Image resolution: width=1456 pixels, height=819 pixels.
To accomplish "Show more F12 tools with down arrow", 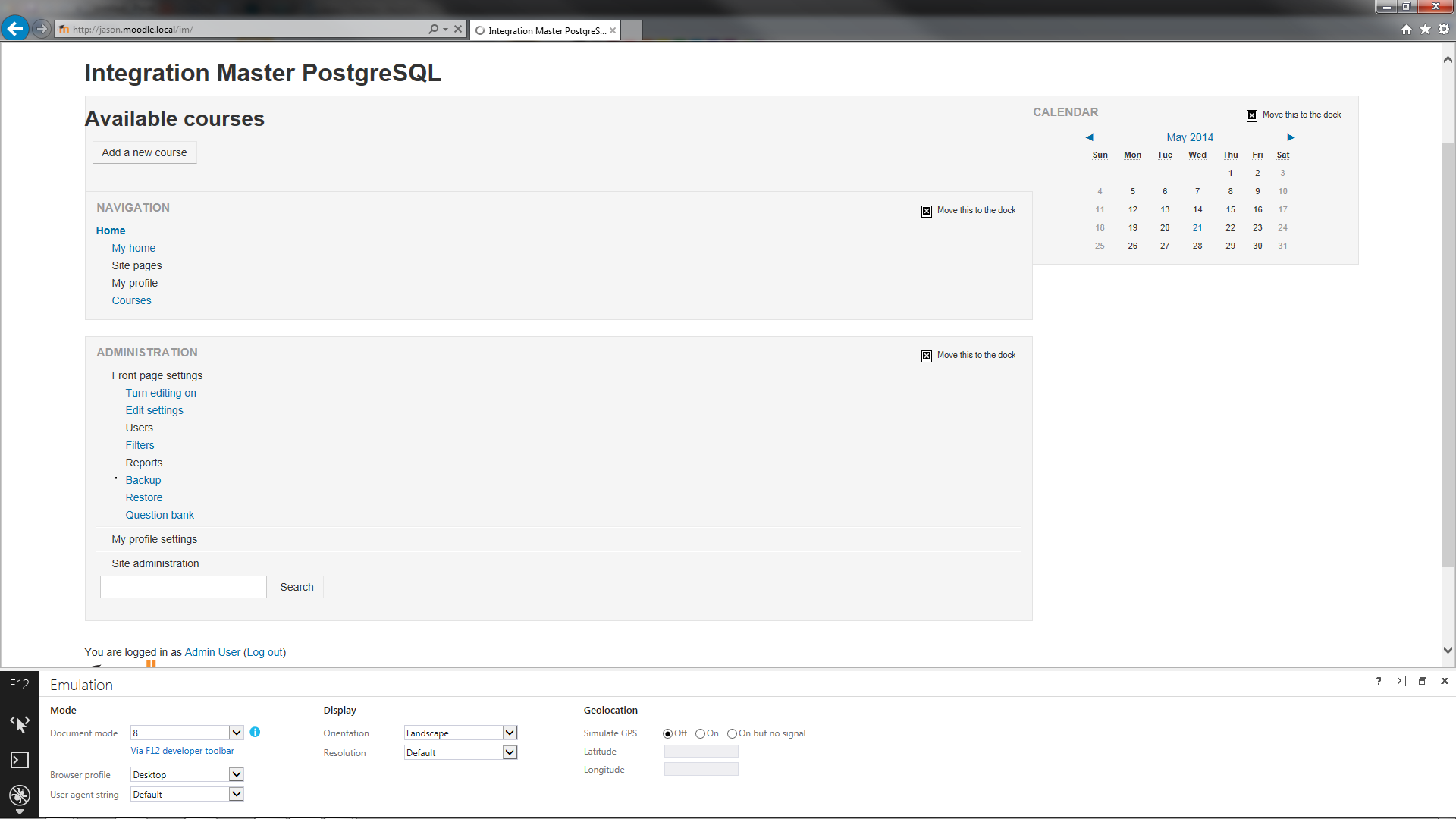I will [20, 812].
